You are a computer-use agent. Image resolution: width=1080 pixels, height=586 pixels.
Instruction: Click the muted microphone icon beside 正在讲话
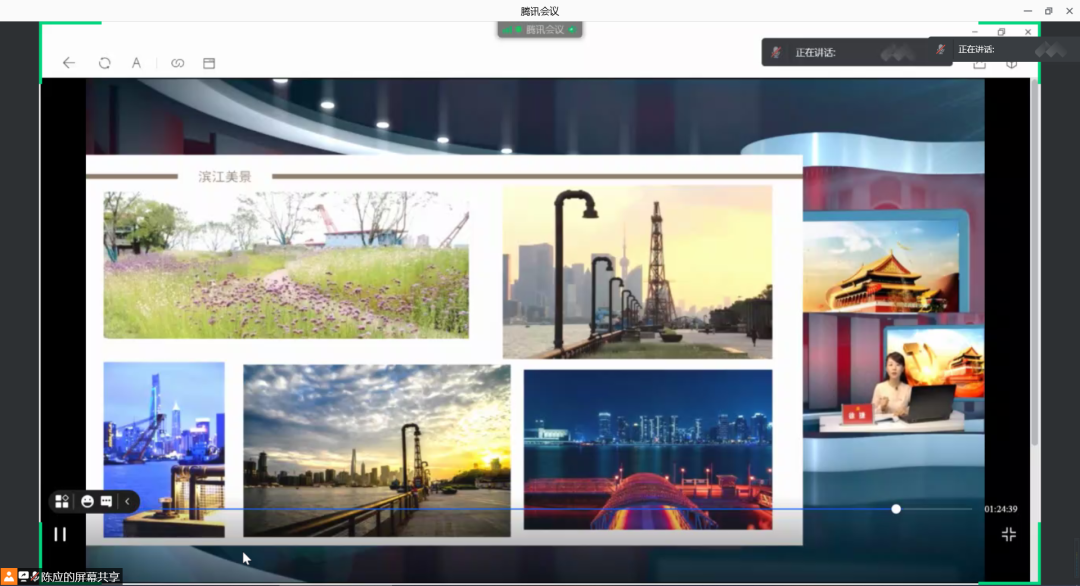coord(777,52)
